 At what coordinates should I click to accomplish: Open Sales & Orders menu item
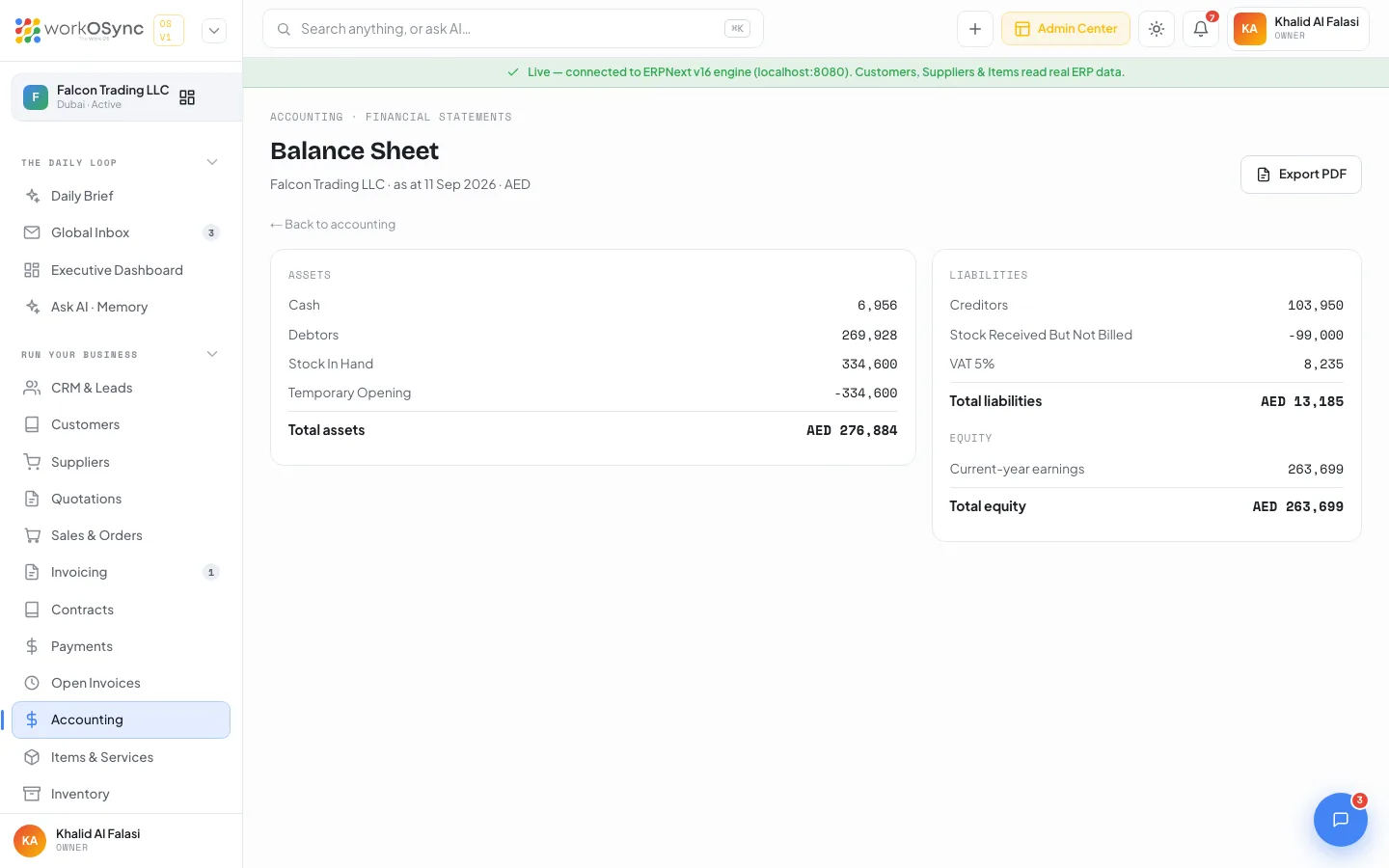tap(122, 535)
